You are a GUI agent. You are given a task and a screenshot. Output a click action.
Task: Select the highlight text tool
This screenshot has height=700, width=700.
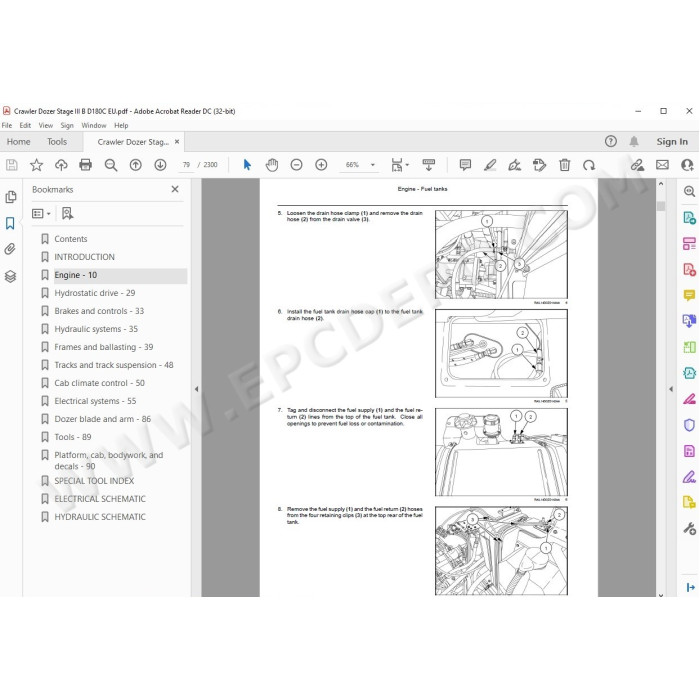coord(490,165)
